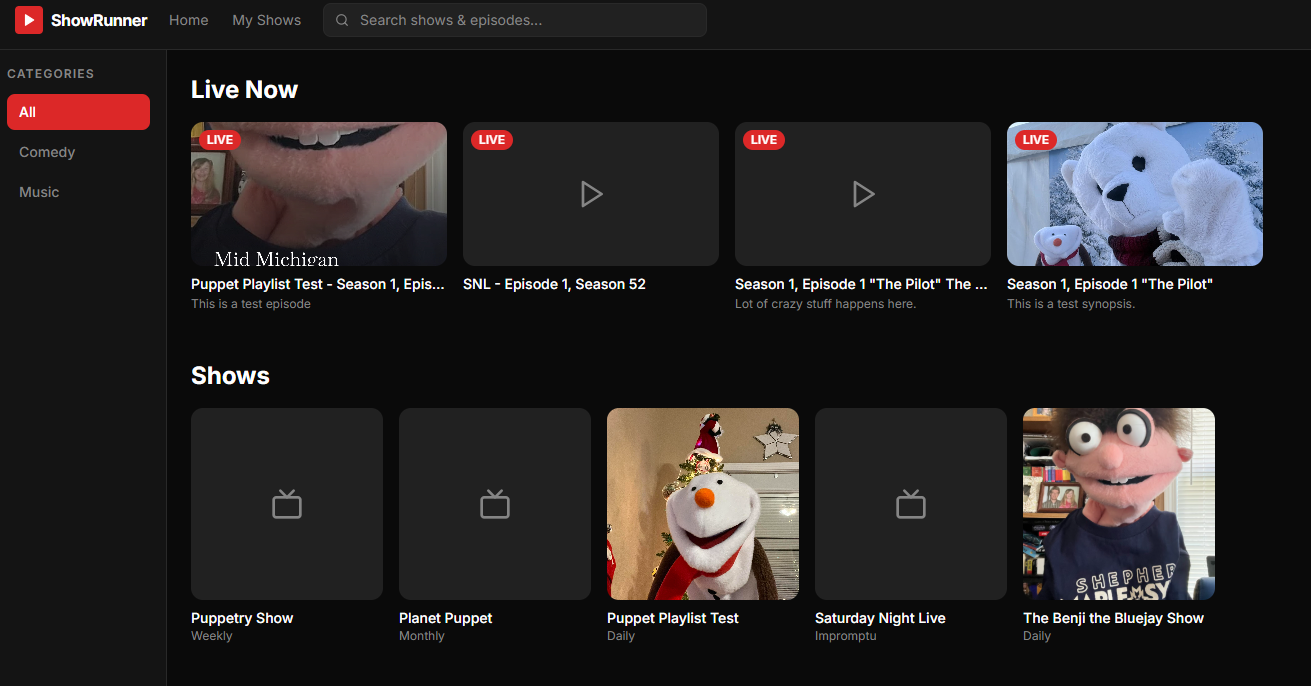Filter shows by Music category
The width and height of the screenshot is (1311, 686).
(x=39, y=192)
